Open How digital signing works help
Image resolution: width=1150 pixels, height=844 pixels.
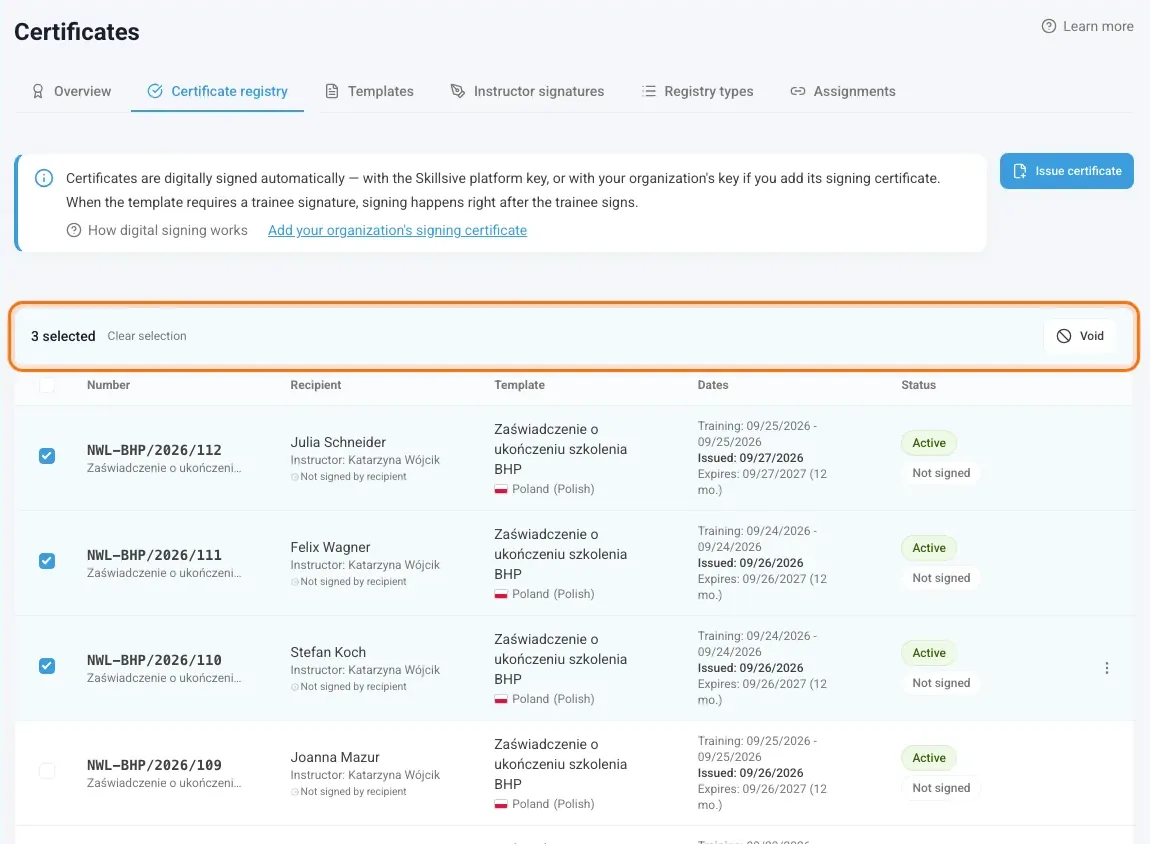click(157, 230)
